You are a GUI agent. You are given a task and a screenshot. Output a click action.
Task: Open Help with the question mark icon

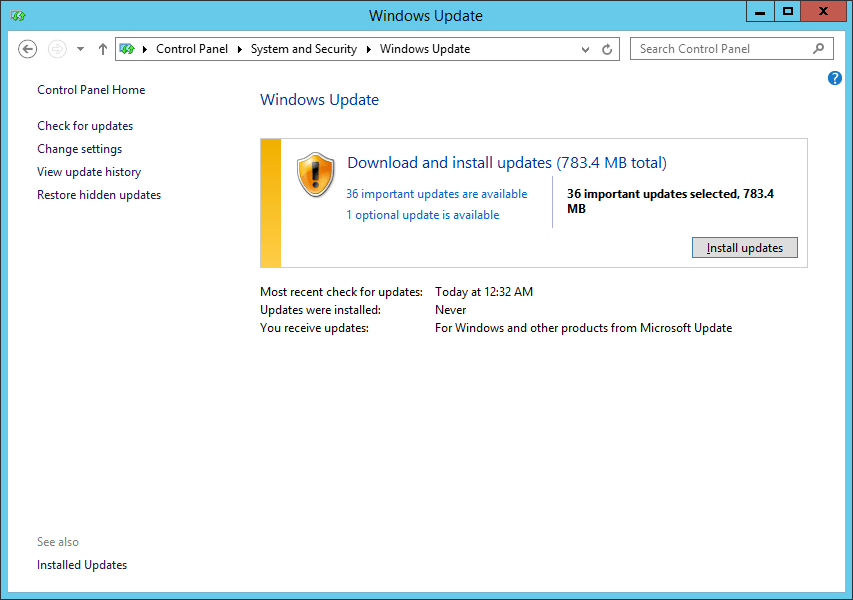(835, 78)
